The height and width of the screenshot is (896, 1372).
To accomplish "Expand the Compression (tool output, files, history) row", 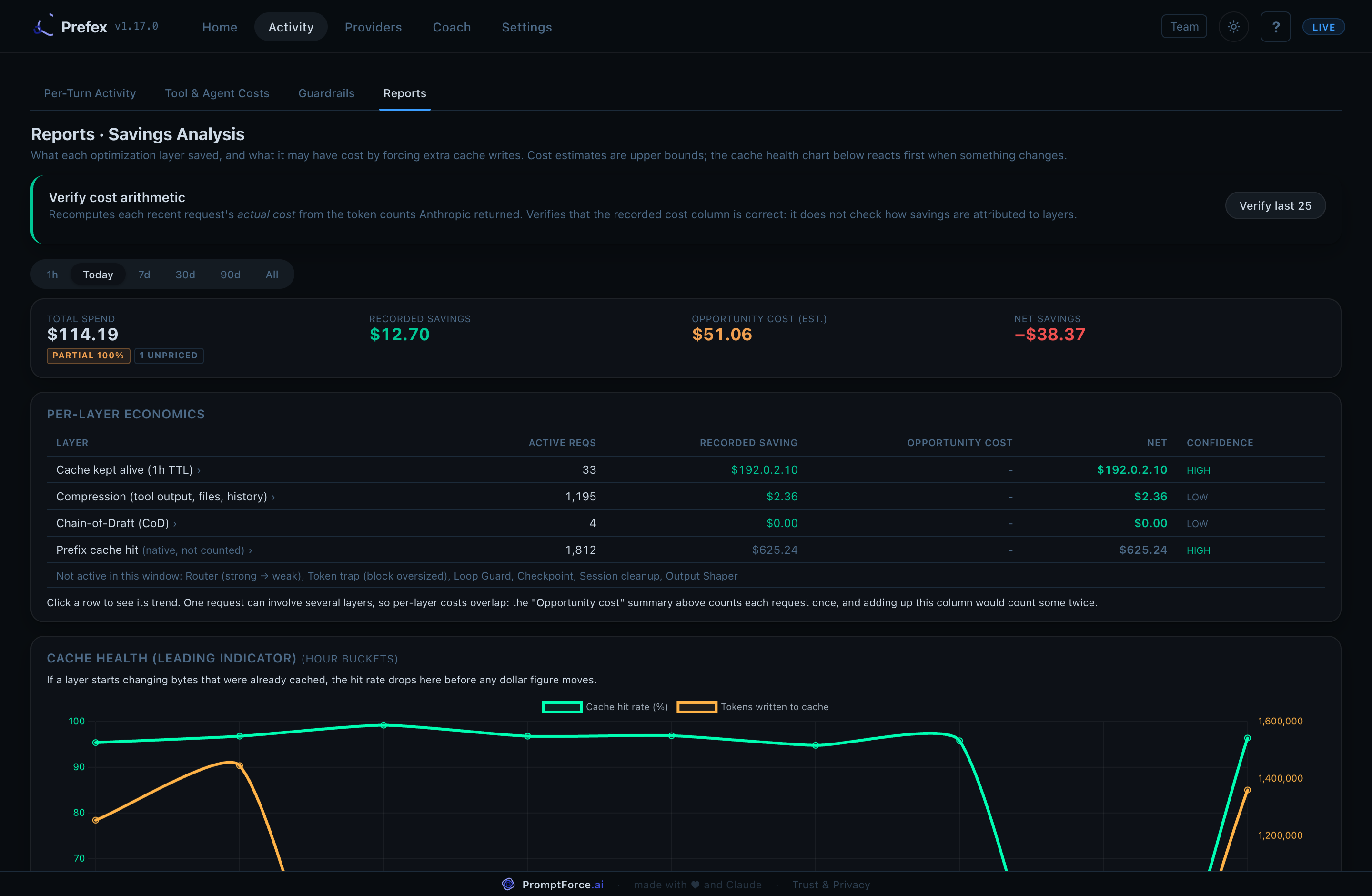I will pos(686,497).
